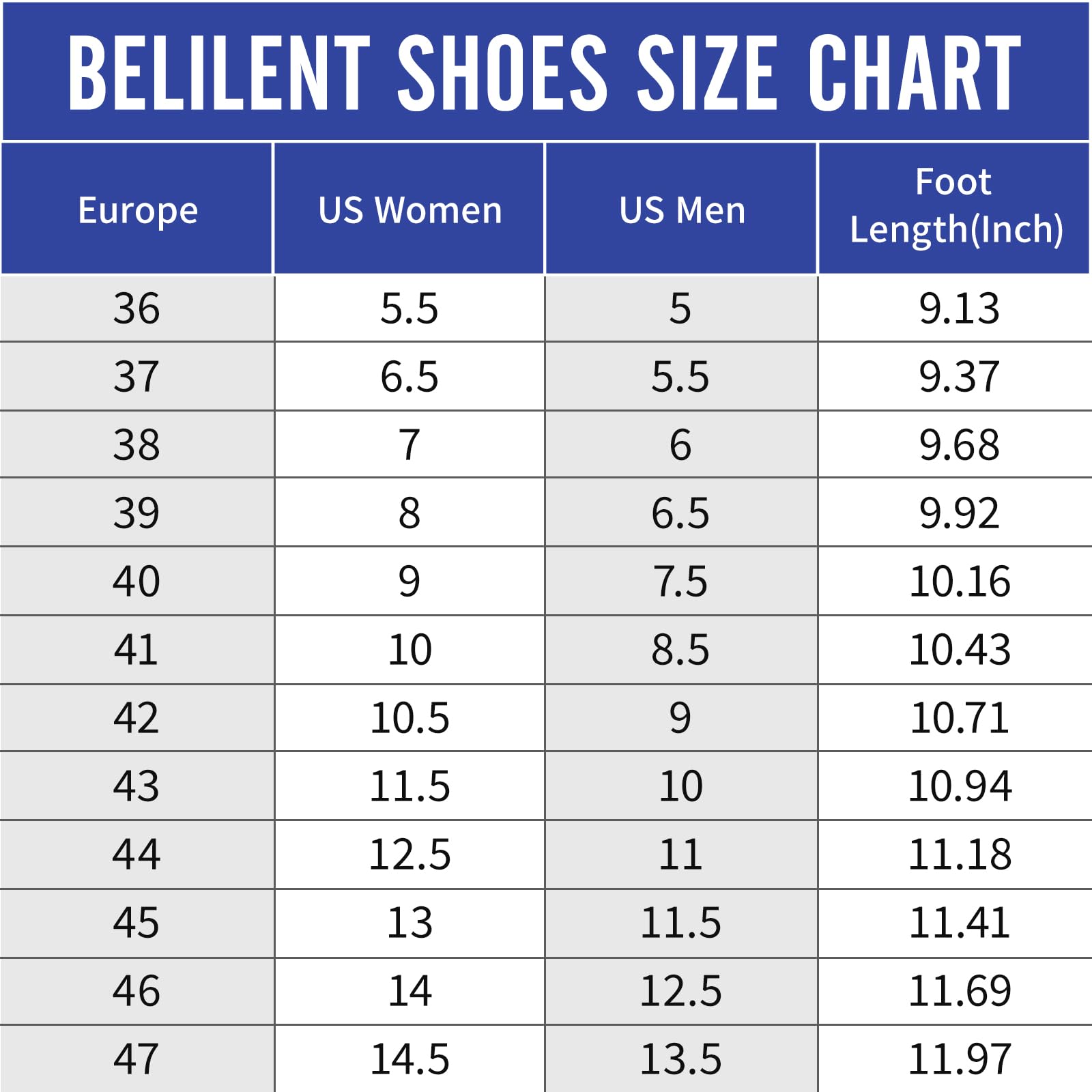Select Europe size 47 cell
This screenshot has height=1092, width=1092.
pos(136,1059)
